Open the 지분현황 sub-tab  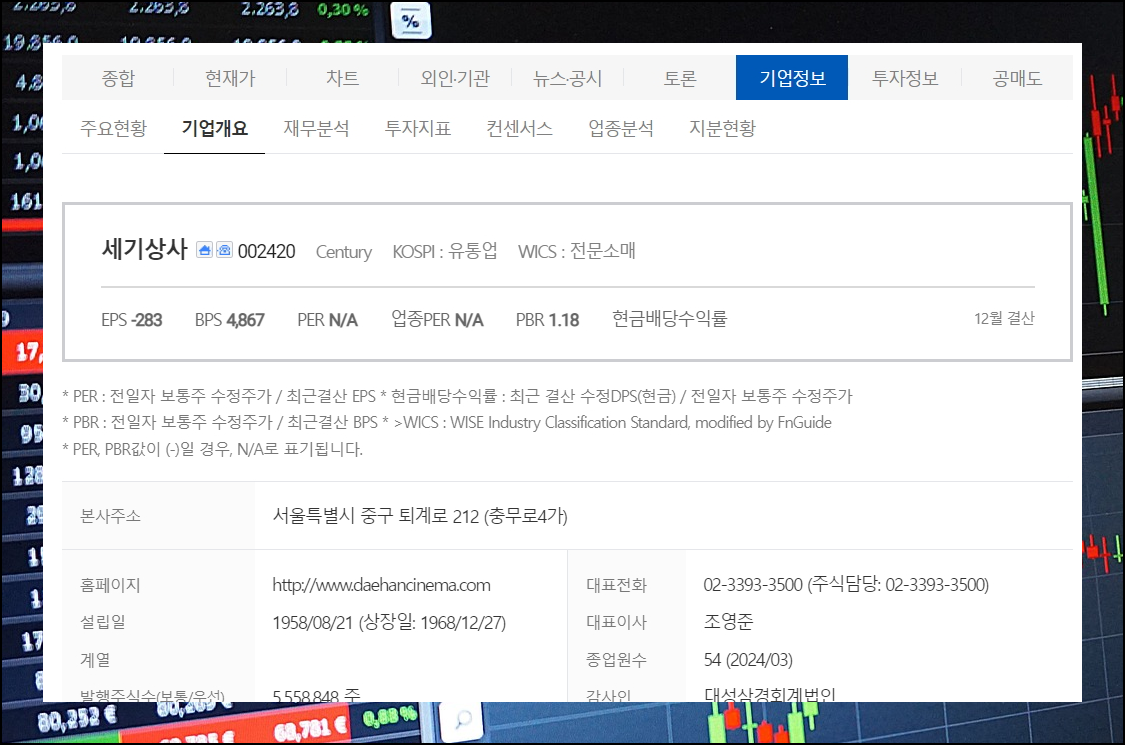point(722,128)
